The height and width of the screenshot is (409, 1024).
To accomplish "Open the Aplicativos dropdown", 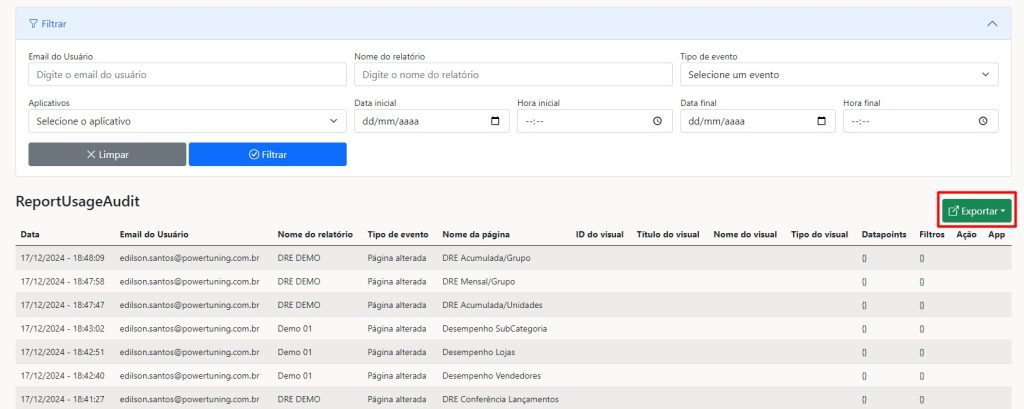I will 187,121.
